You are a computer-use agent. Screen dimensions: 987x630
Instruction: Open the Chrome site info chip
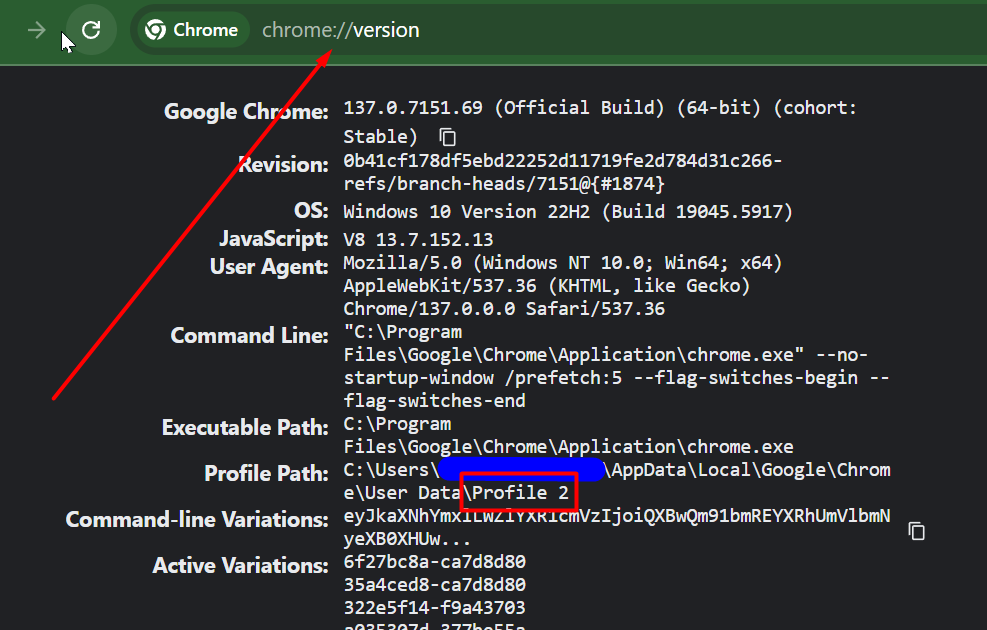click(x=193, y=30)
